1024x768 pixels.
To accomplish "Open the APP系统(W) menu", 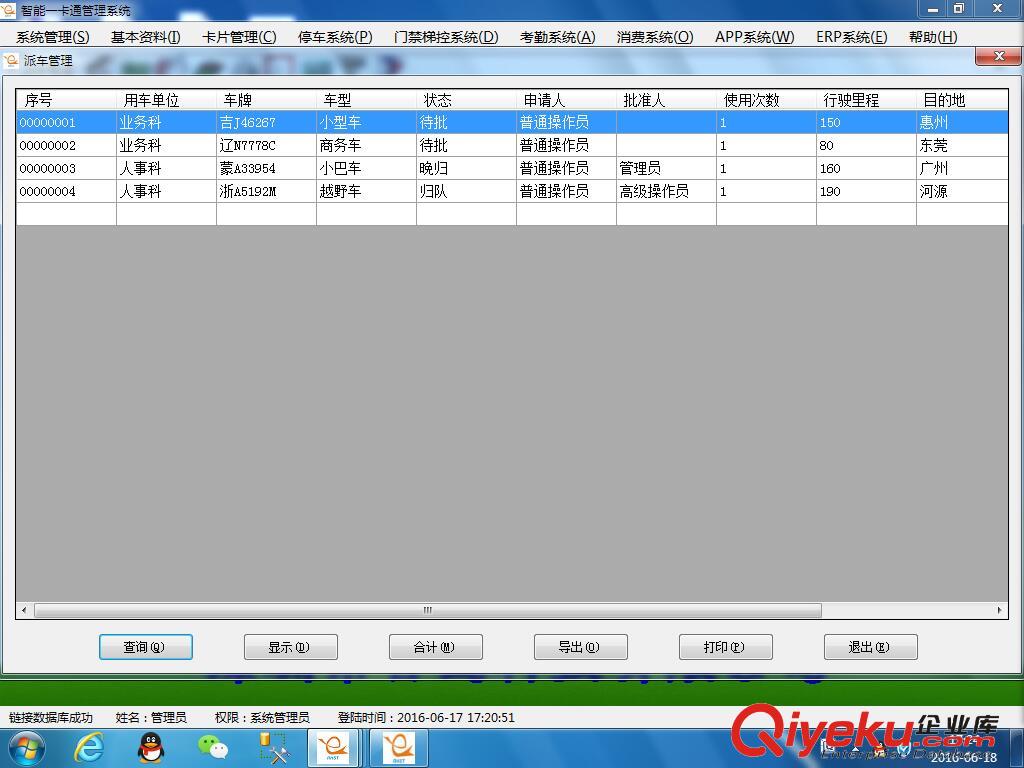I will 754,37.
